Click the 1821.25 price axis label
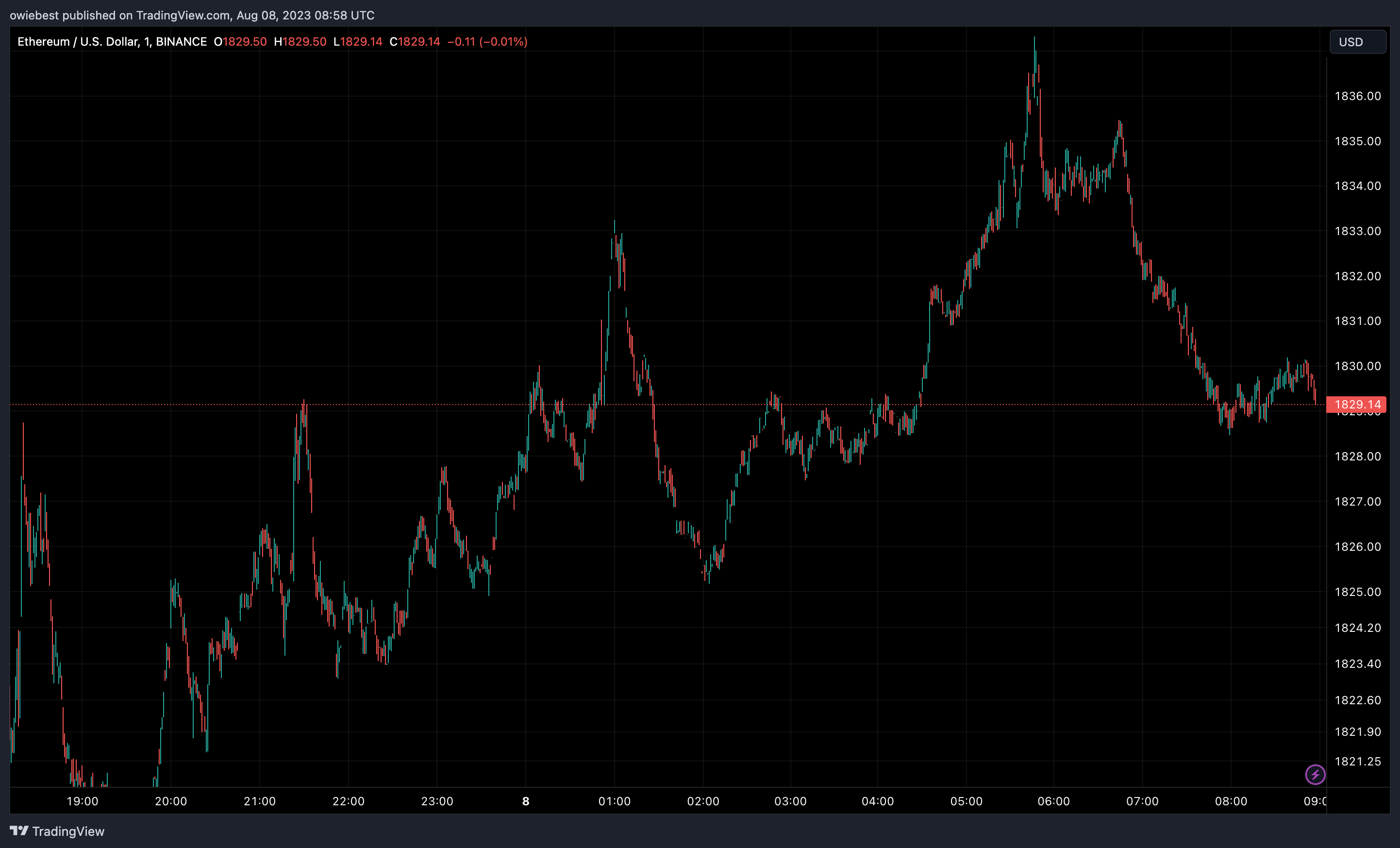 pyautogui.click(x=1357, y=761)
